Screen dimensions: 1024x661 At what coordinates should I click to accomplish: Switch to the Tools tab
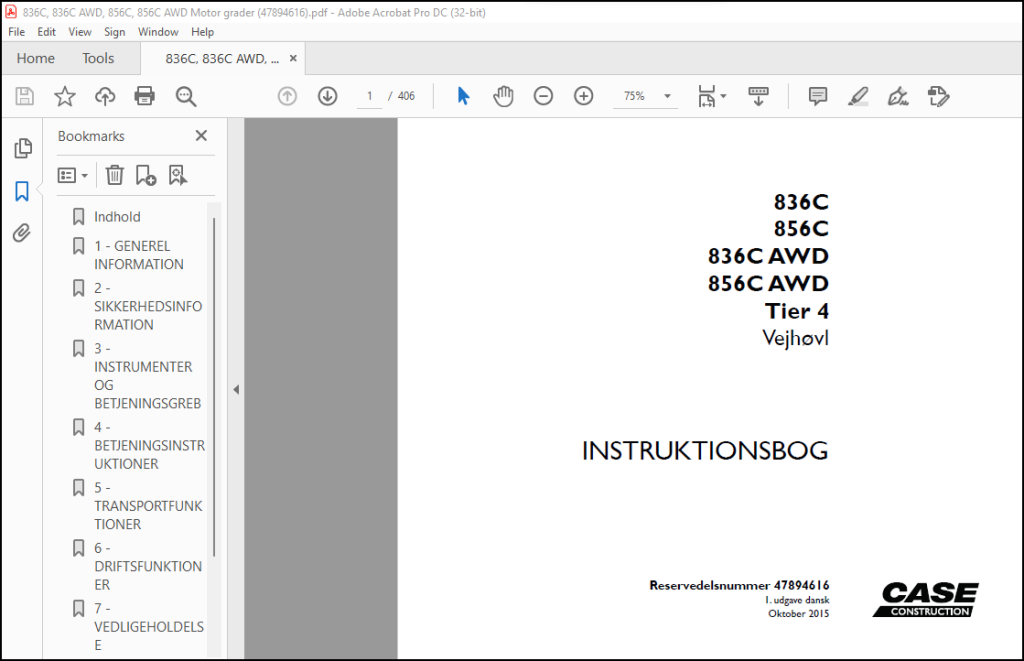click(98, 58)
